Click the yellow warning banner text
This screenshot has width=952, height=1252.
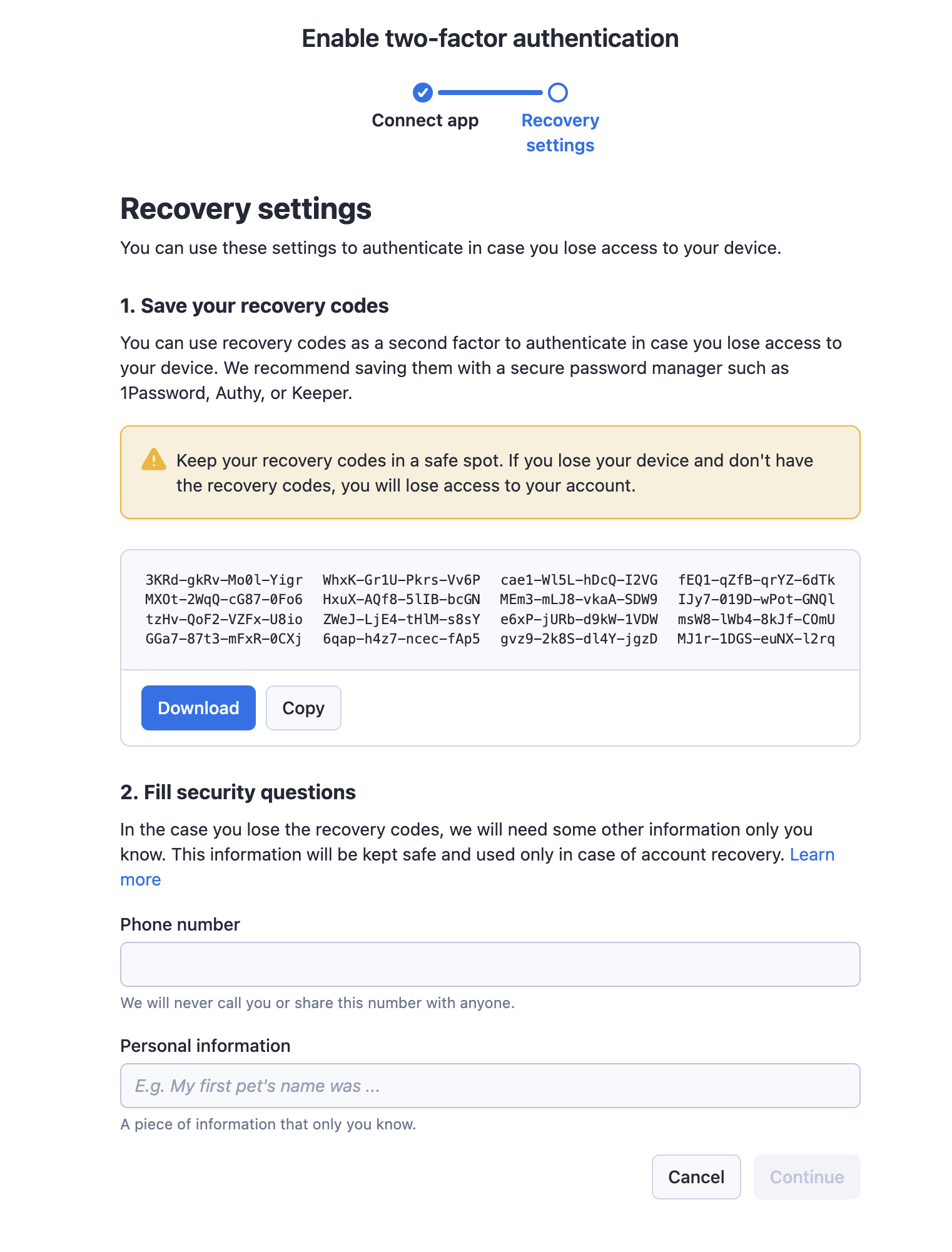click(494, 472)
